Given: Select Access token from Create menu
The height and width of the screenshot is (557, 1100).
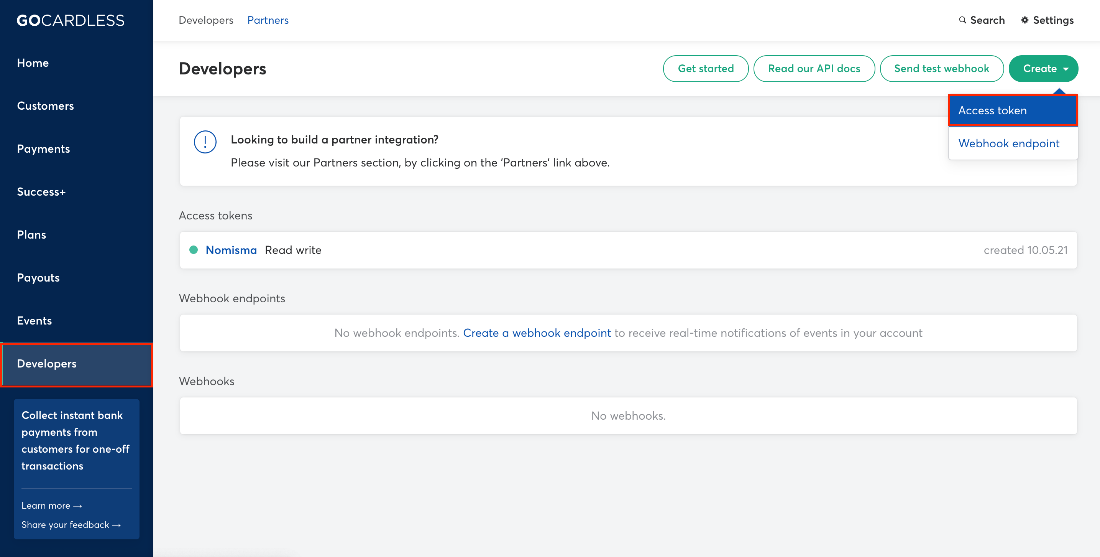Looking at the screenshot, I should [1013, 110].
